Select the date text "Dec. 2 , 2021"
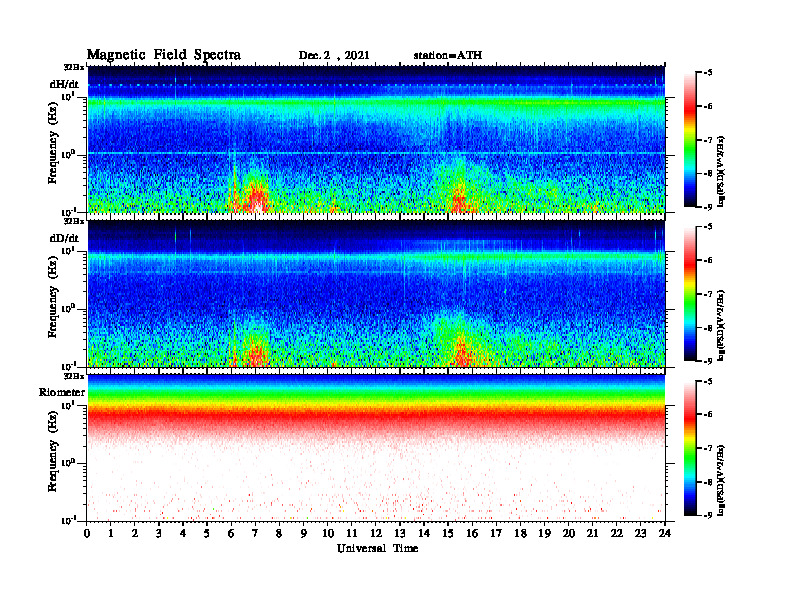Screen dimensions: 792x612 click(x=334, y=56)
